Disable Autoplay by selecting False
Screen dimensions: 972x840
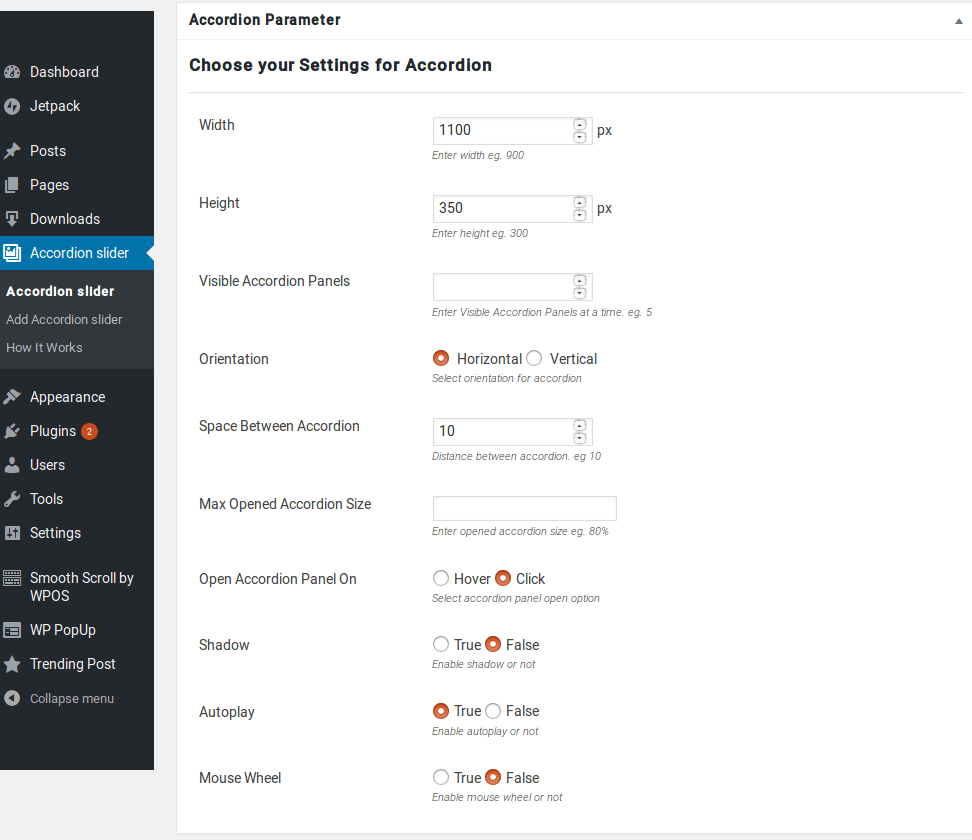493,710
